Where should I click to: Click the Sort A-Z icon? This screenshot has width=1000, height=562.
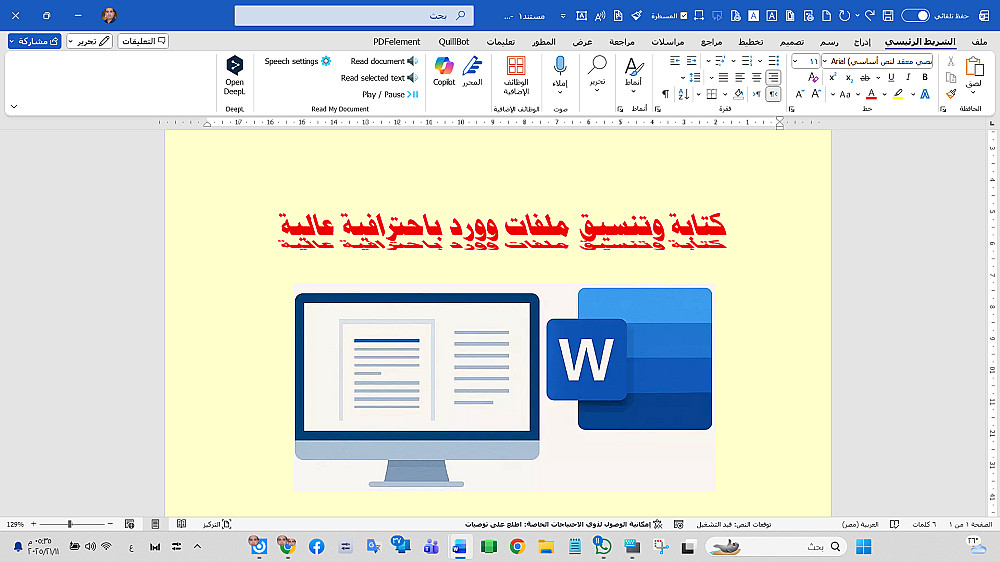(684, 94)
